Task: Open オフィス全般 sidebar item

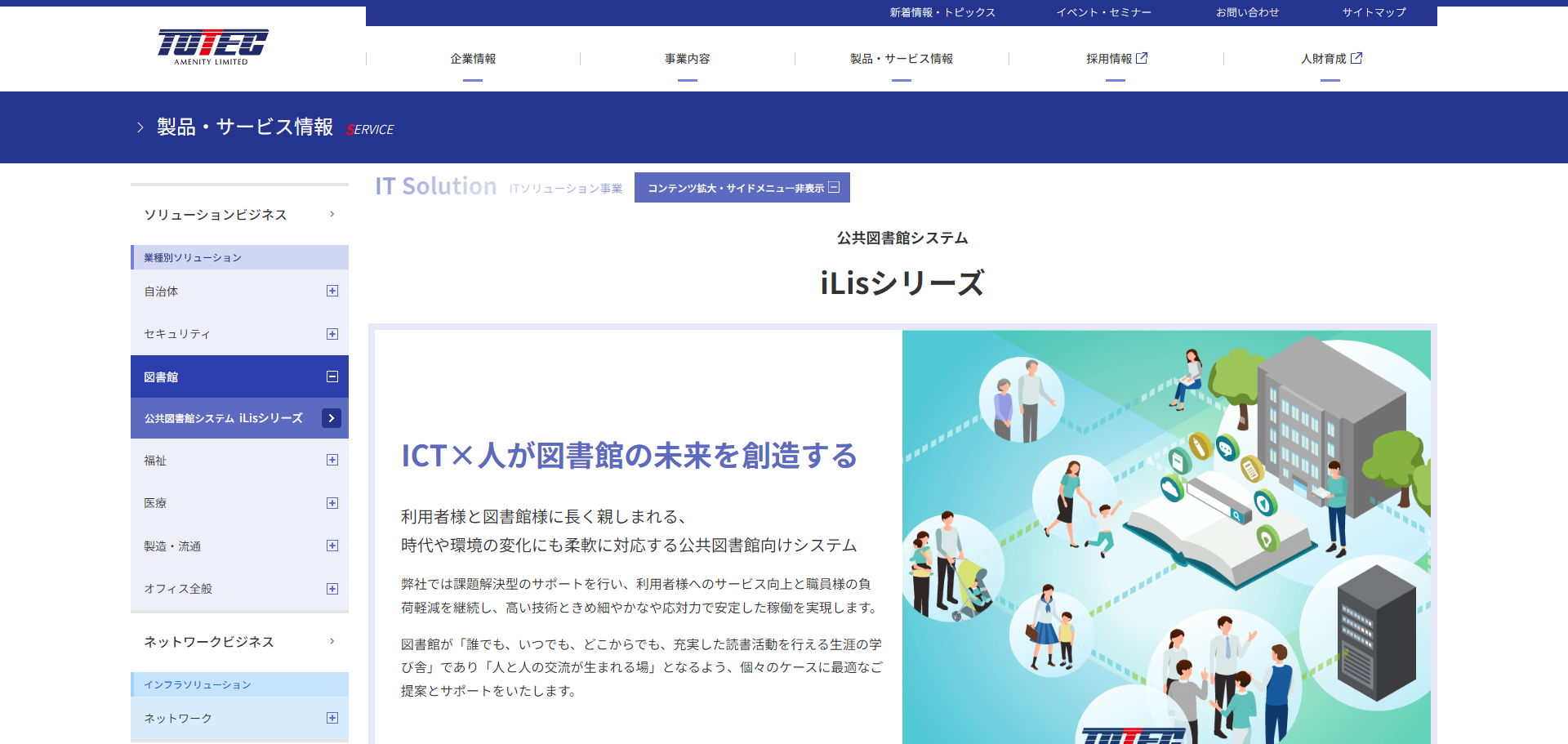Action: [178, 589]
